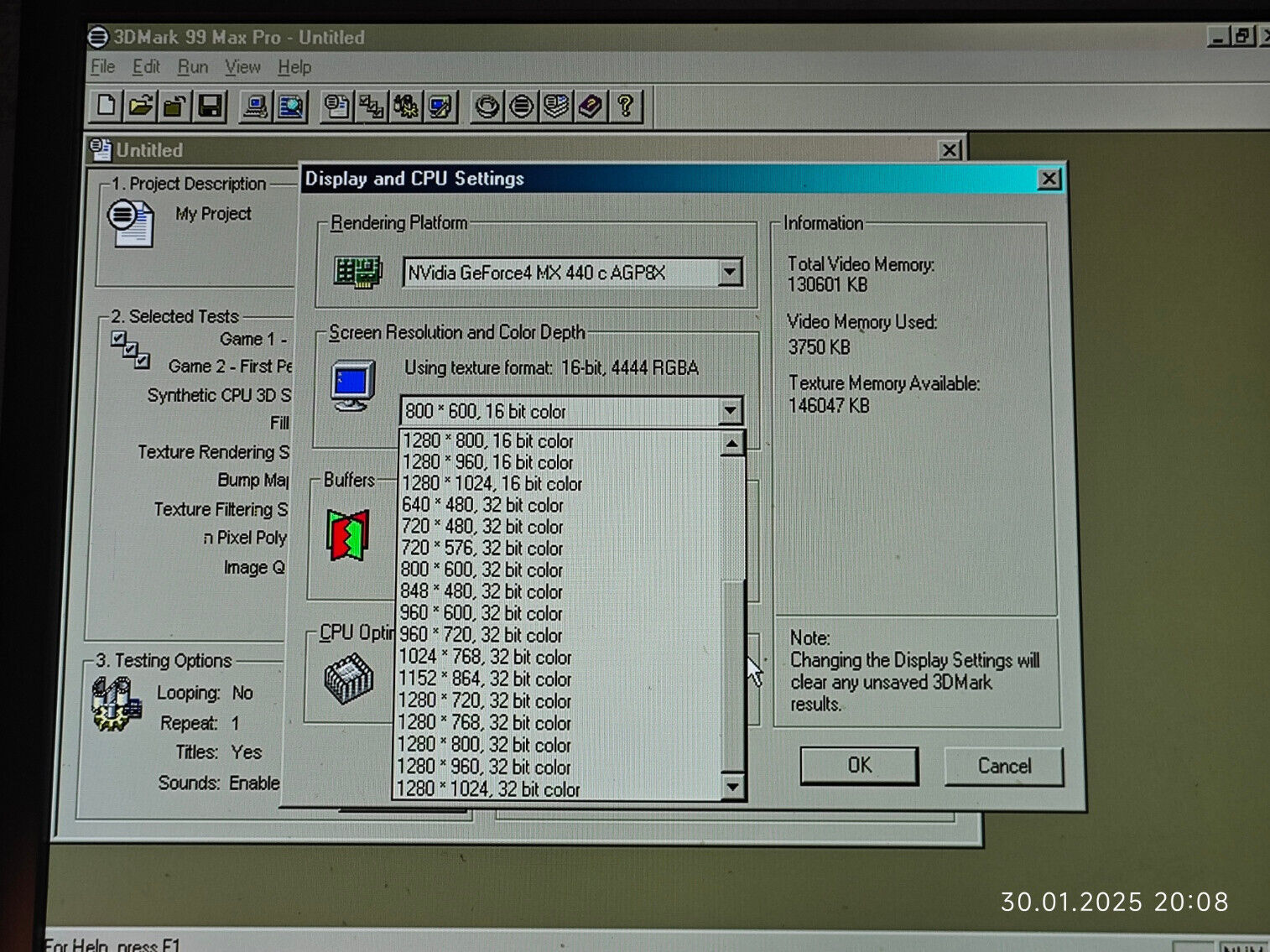Click the stacked pages toolbar icon
This screenshot has width=1270, height=952.
pos(555,107)
